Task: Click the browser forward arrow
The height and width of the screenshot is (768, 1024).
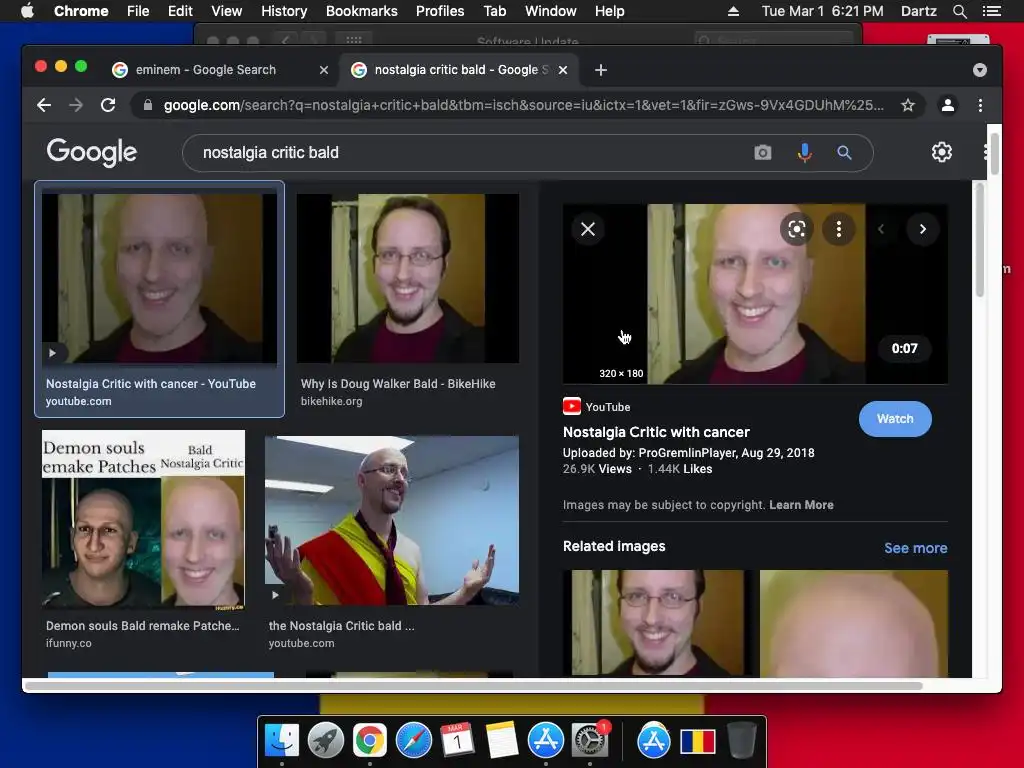Action: point(76,105)
